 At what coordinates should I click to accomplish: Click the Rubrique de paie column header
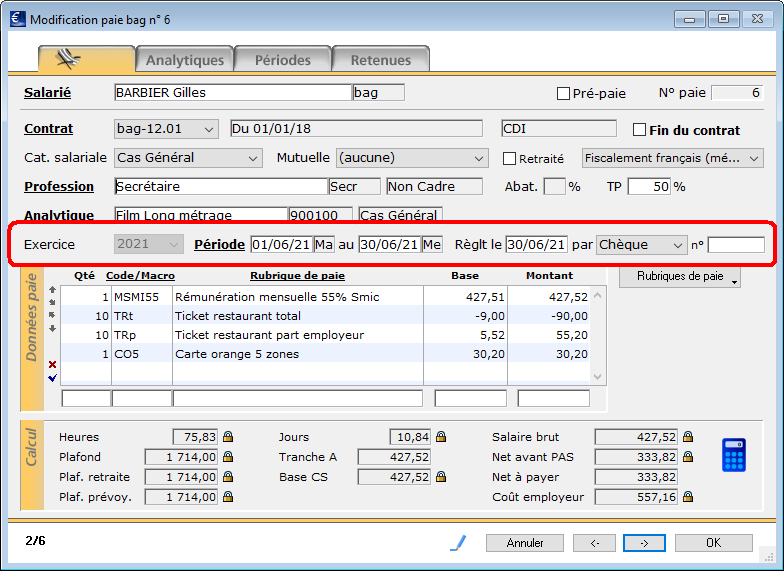[298, 276]
